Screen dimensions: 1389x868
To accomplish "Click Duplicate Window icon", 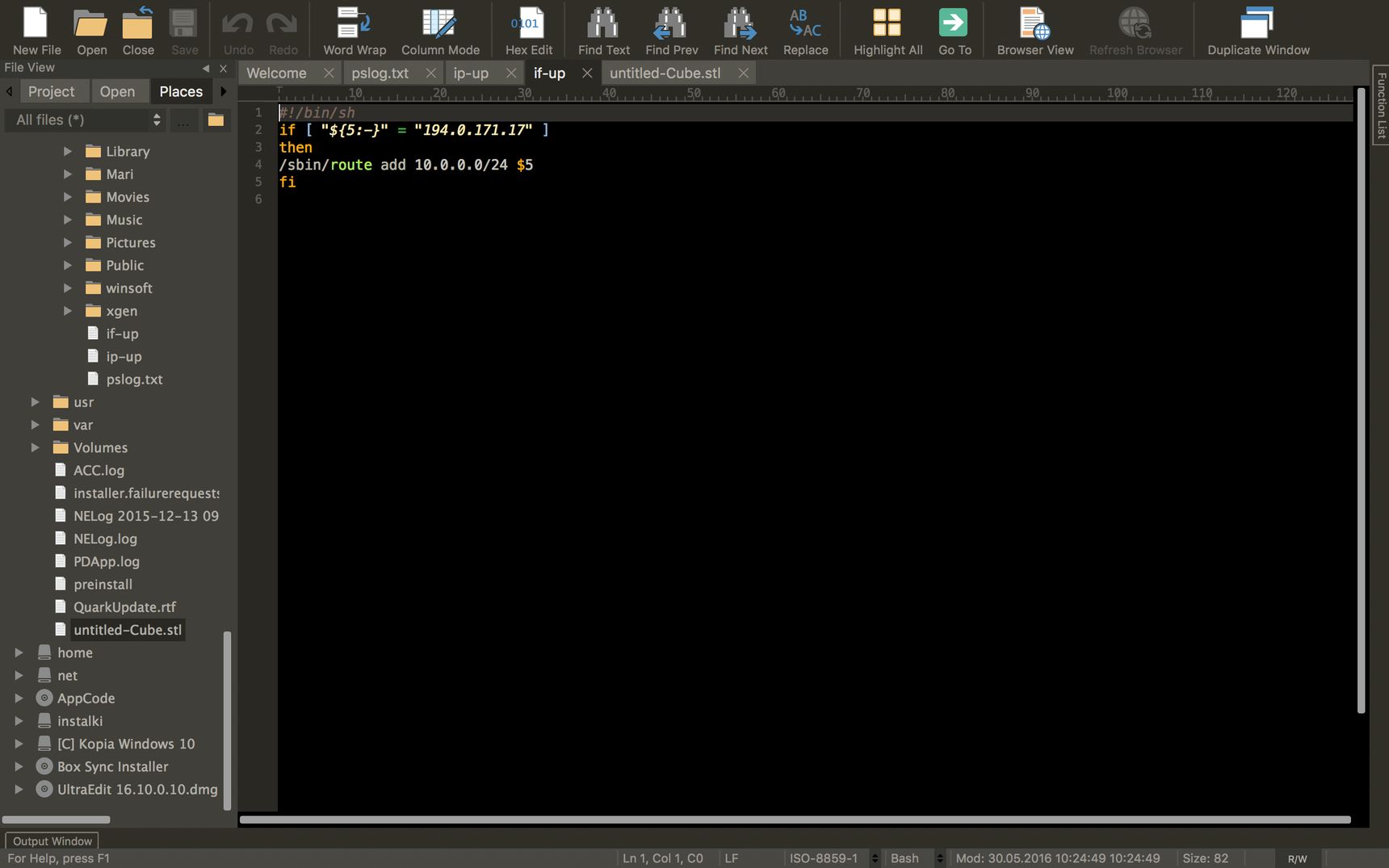I will pyautogui.click(x=1258, y=31).
